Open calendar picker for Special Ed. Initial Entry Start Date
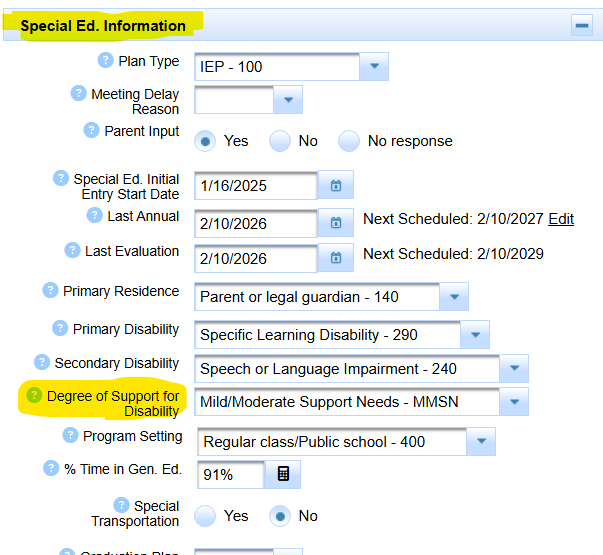Image resolution: width=603 pixels, height=555 pixels. pos(336,186)
